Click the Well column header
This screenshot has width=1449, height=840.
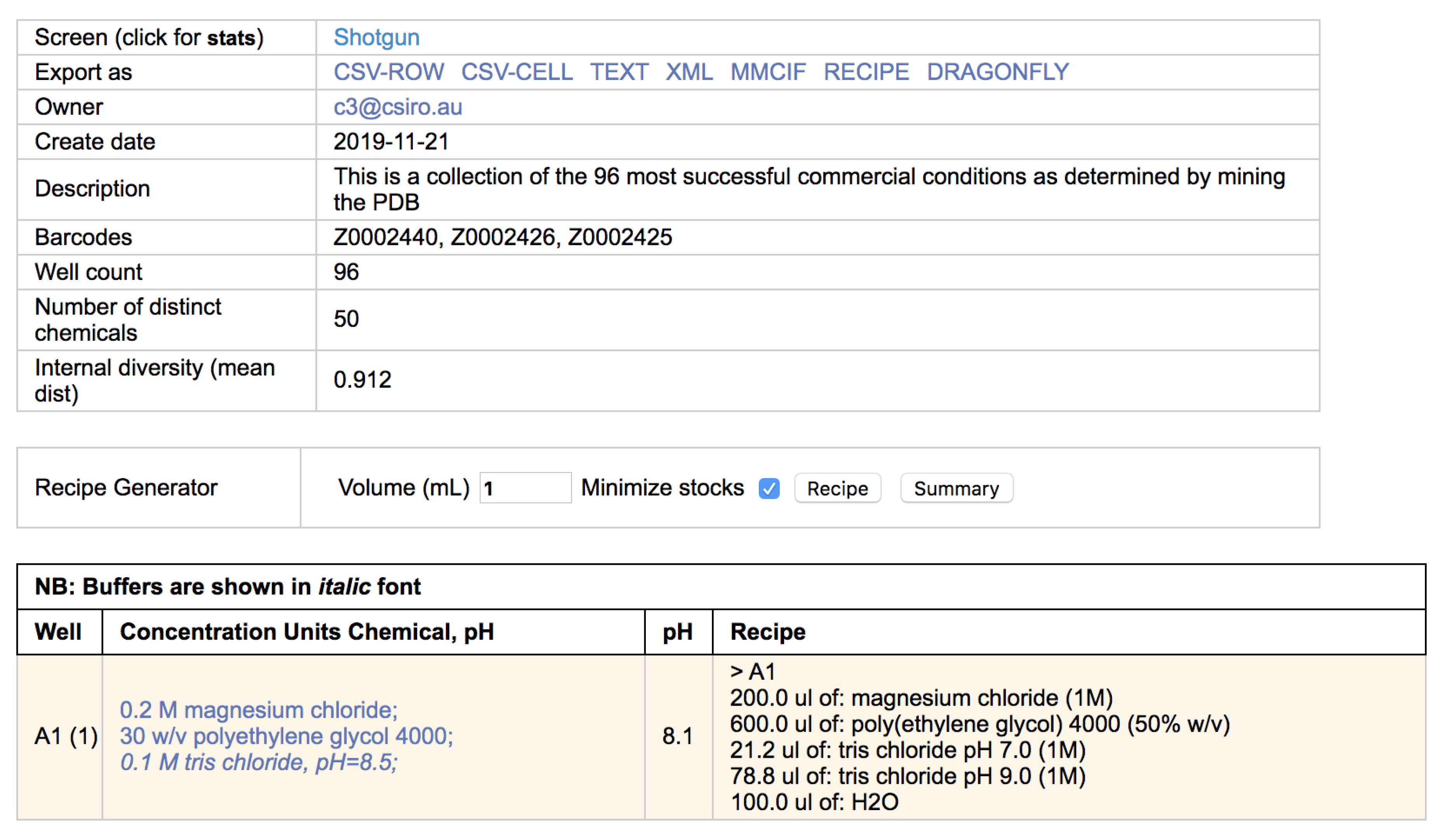(x=58, y=632)
